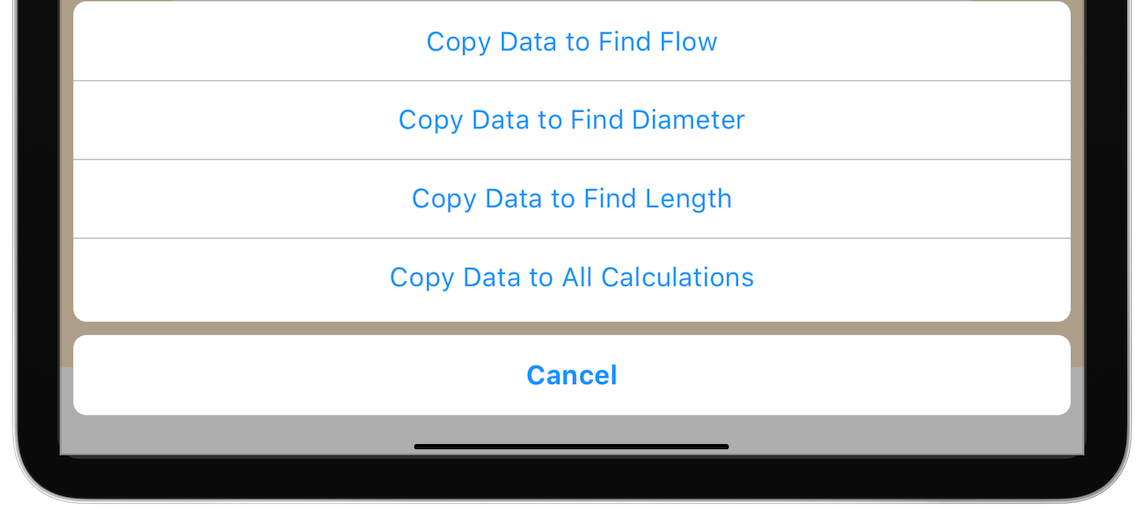The image size is (1144, 516).
Task: Tap the home indicator bar
Action: tap(571, 446)
